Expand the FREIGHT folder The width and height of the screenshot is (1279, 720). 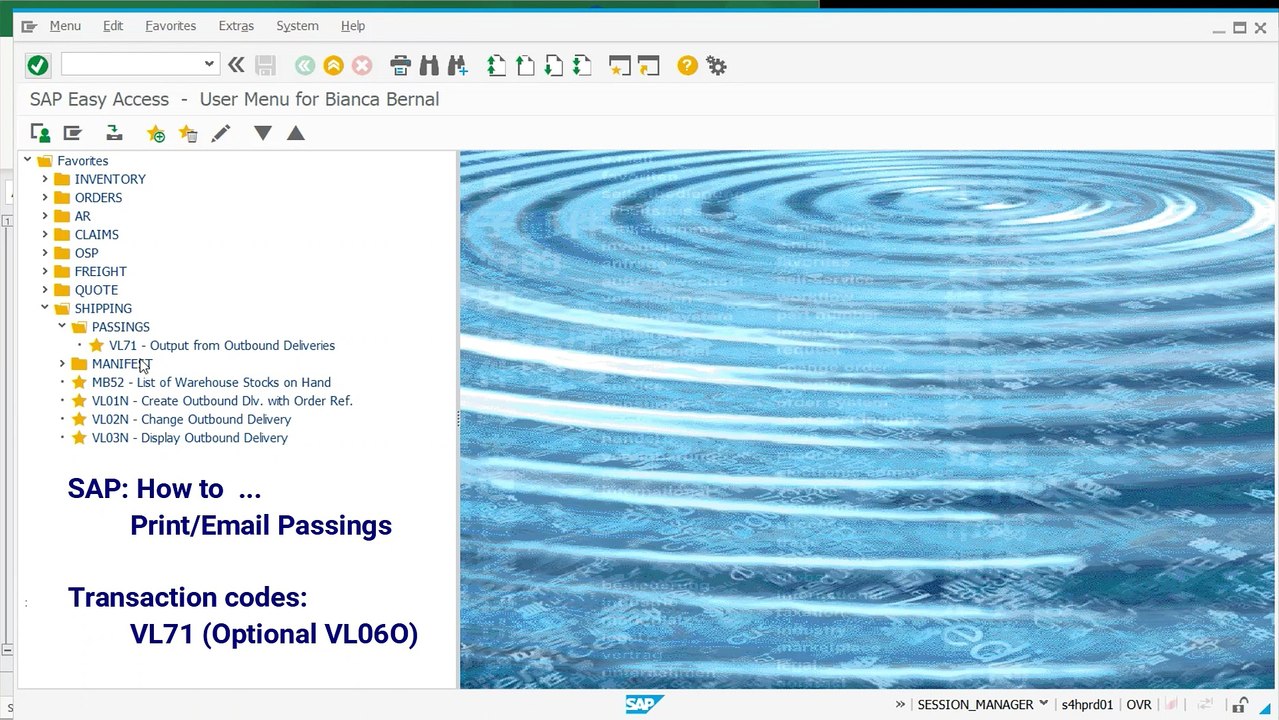coord(45,271)
